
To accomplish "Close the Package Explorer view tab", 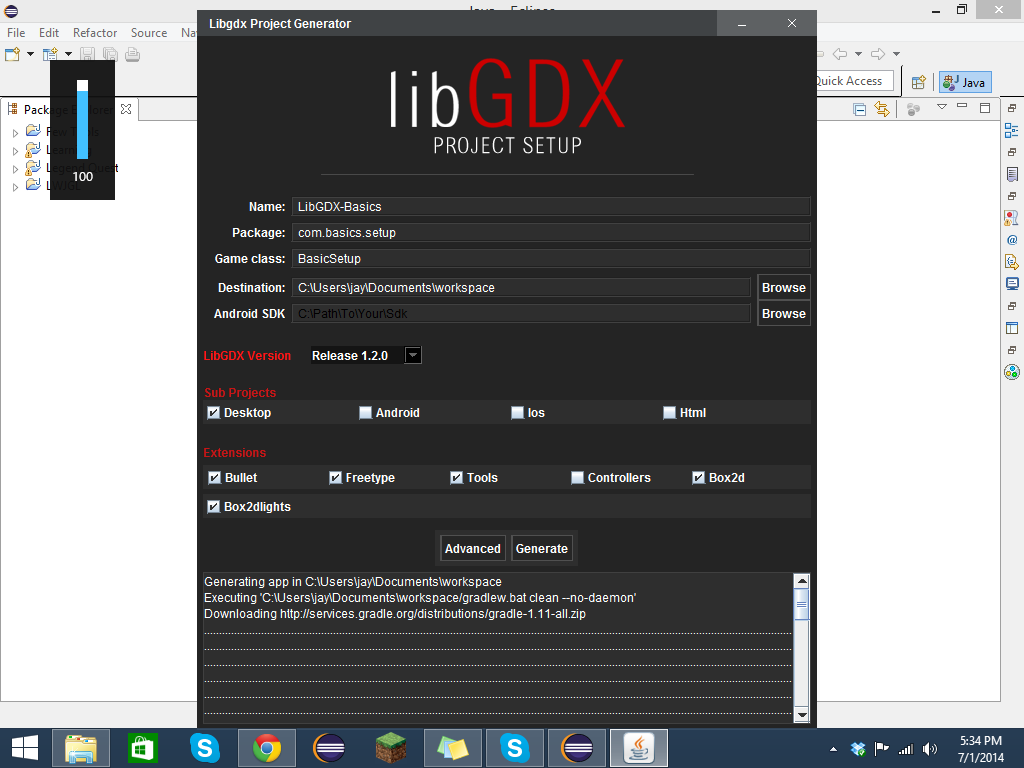I will [126, 109].
